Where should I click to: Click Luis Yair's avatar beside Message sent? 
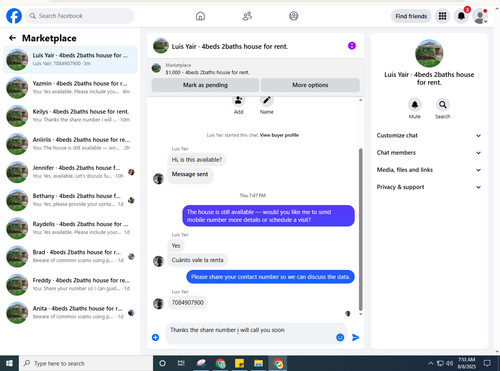point(158,179)
